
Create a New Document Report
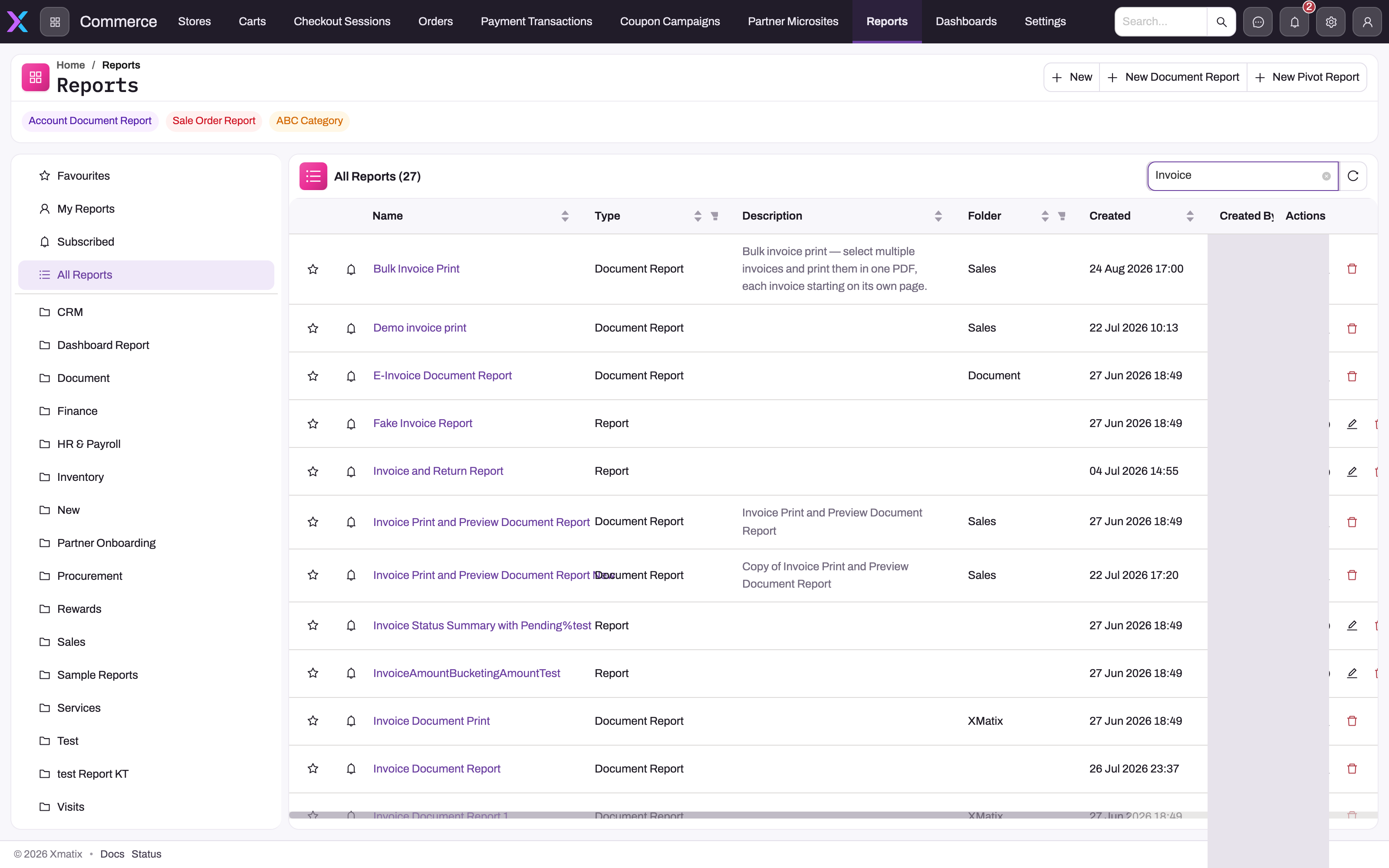1173,77
